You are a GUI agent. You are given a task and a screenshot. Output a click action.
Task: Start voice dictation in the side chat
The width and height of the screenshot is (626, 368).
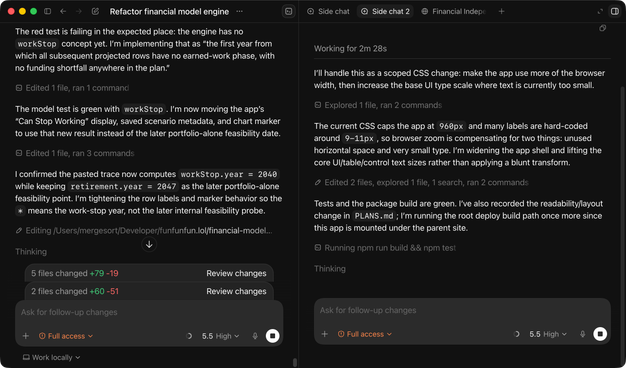click(582, 334)
